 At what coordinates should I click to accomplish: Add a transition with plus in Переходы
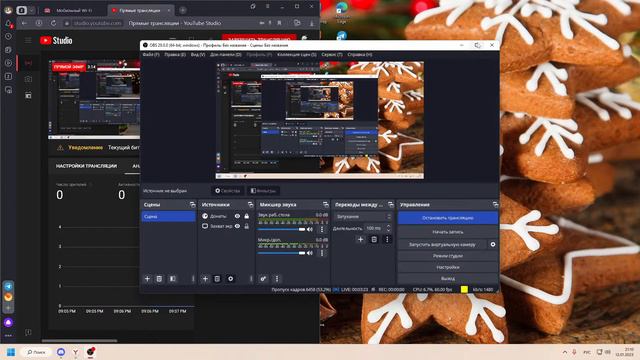coord(360,240)
